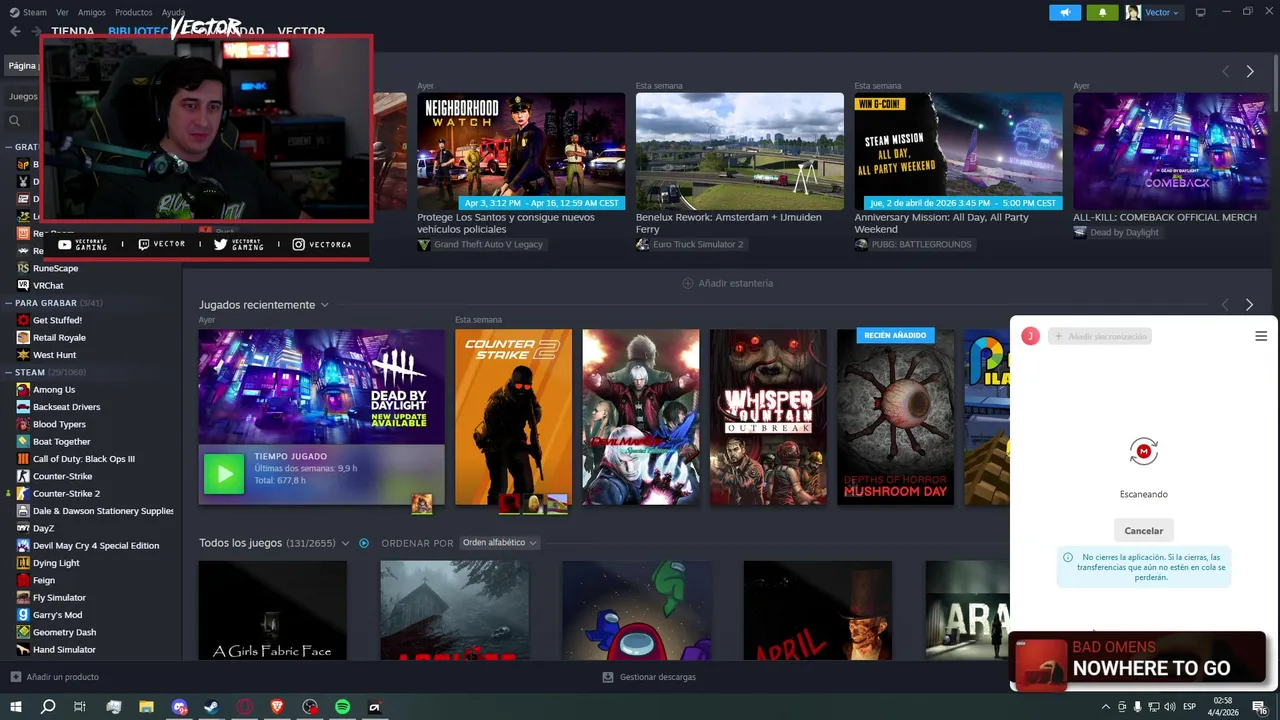Toggle ready-to-play filter beside Todos los juegos
Screen dimensions: 1280x720
(364, 543)
